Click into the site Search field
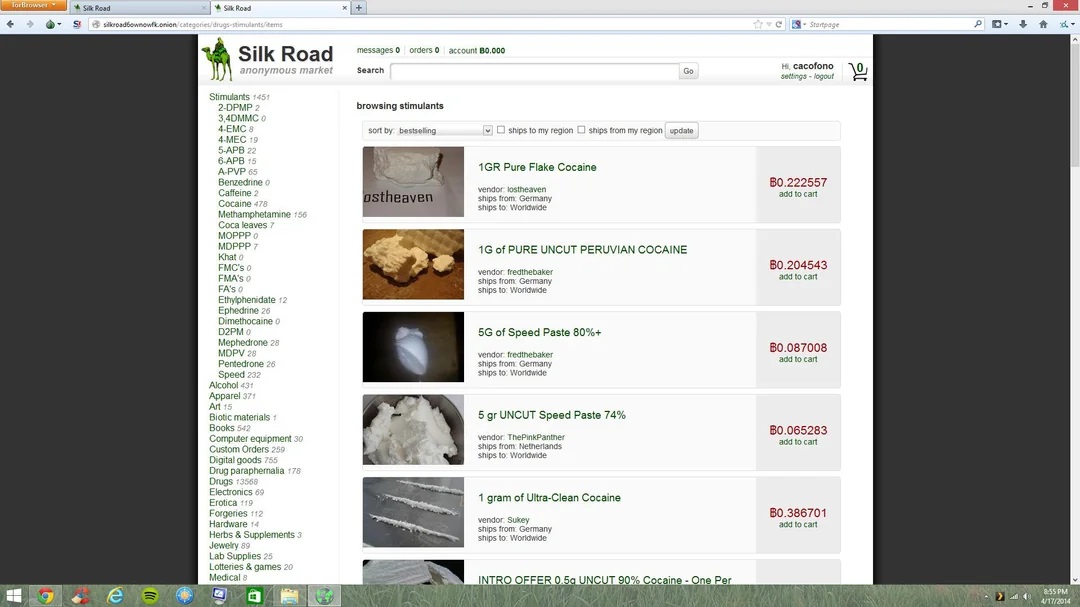1080x607 pixels. tap(534, 71)
